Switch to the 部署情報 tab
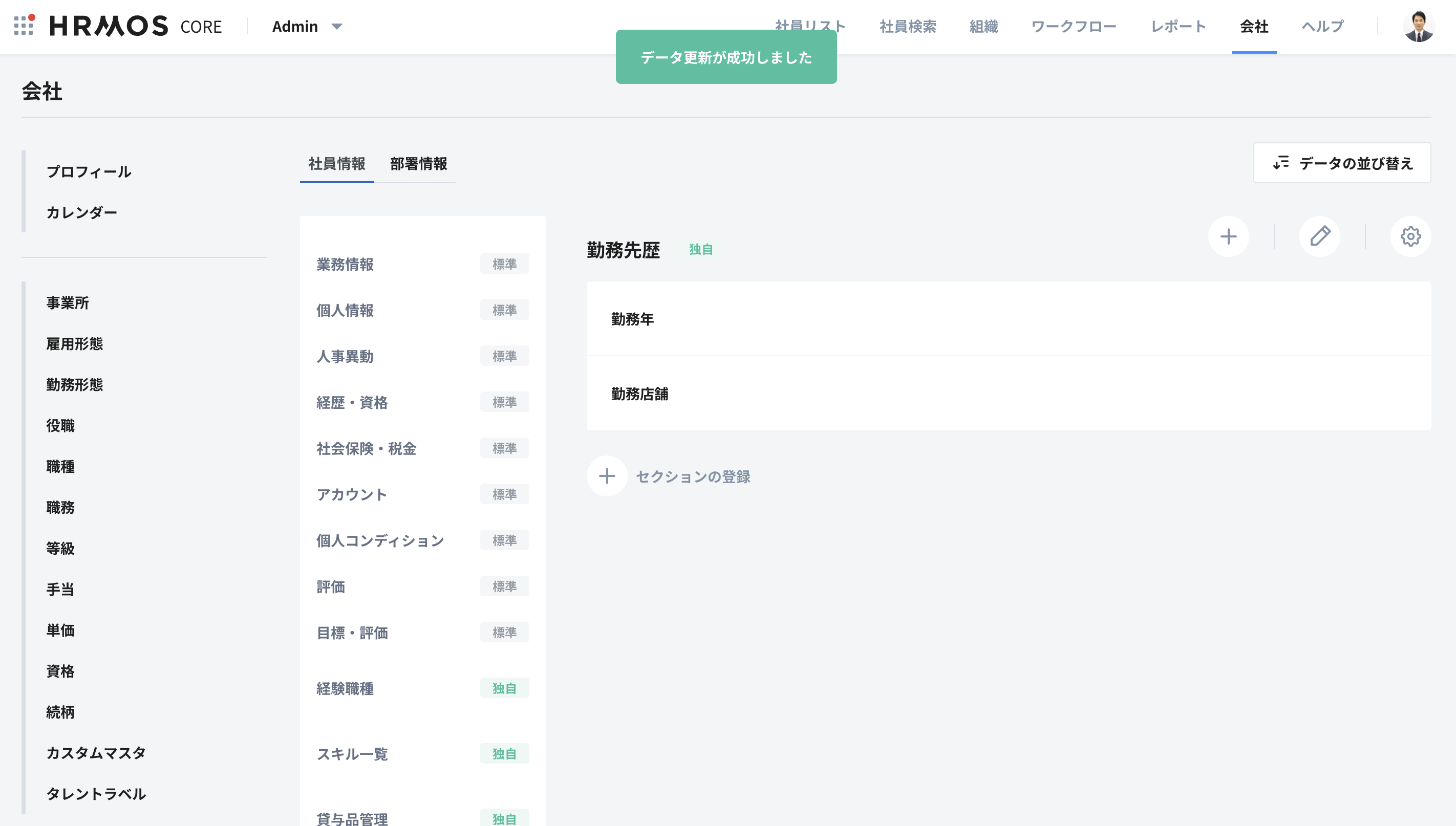 (x=418, y=164)
